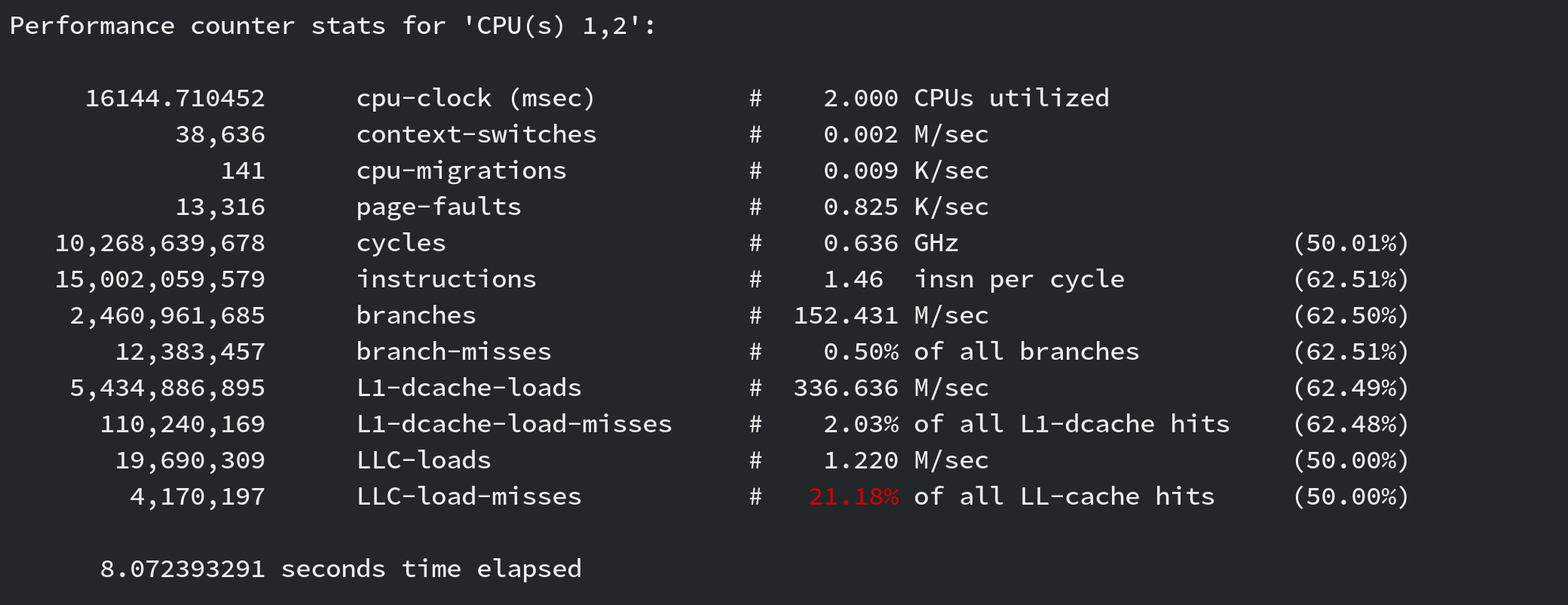This screenshot has width=1568, height=605.
Task: Click the L1-dcache-load-misses event label
Action: [x=513, y=425]
